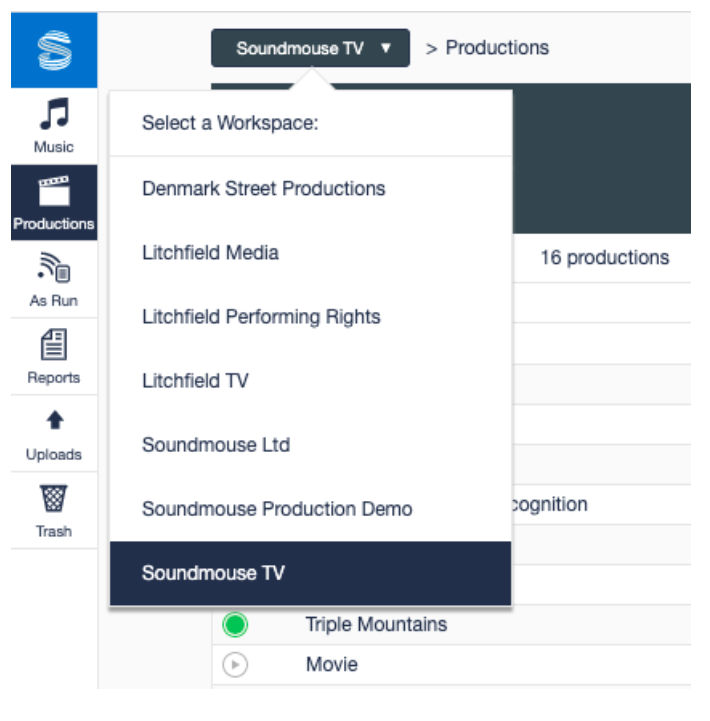Click the Soundmouse logo icon
This screenshot has height=721, width=710.
pyautogui.click(x=54, y=50)
